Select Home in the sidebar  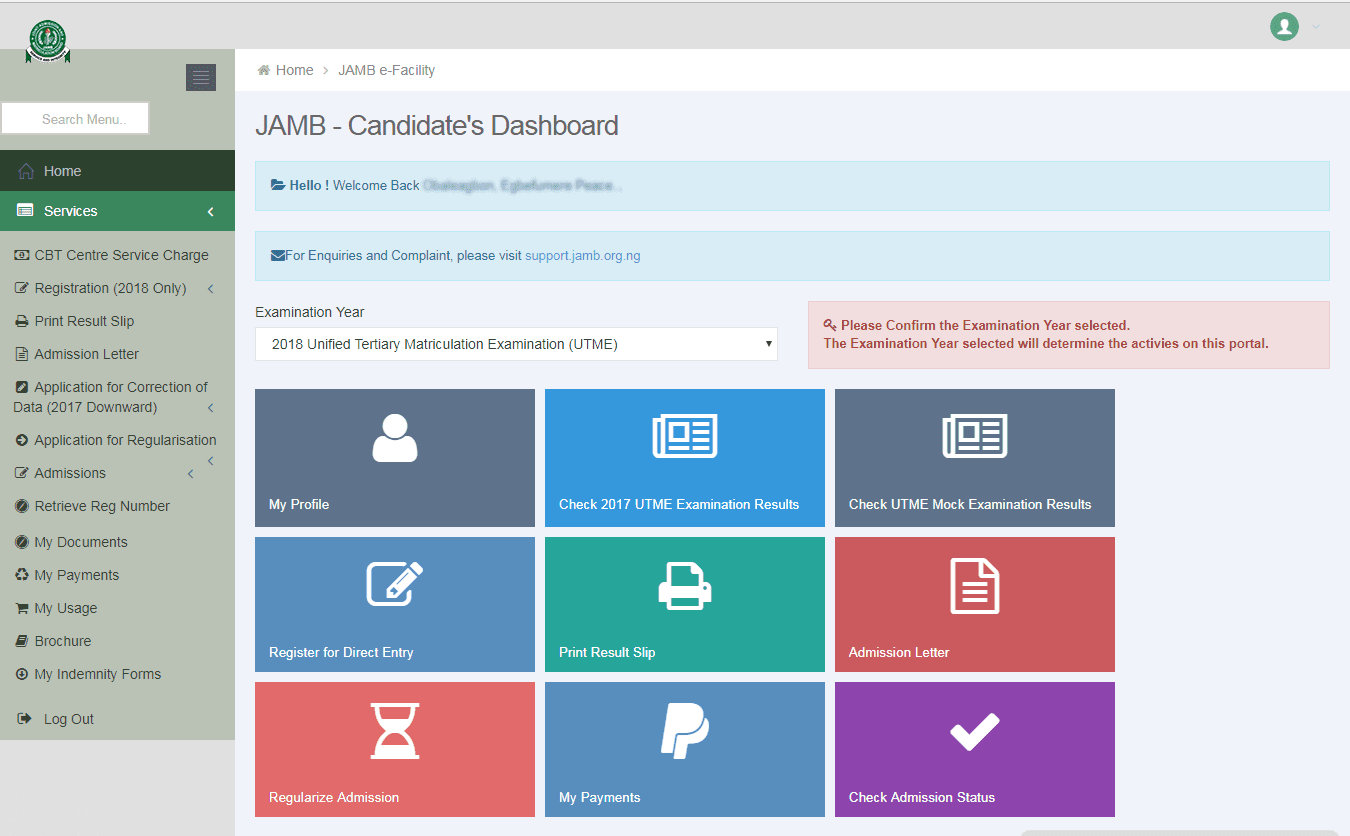click(x=60, y=170)
